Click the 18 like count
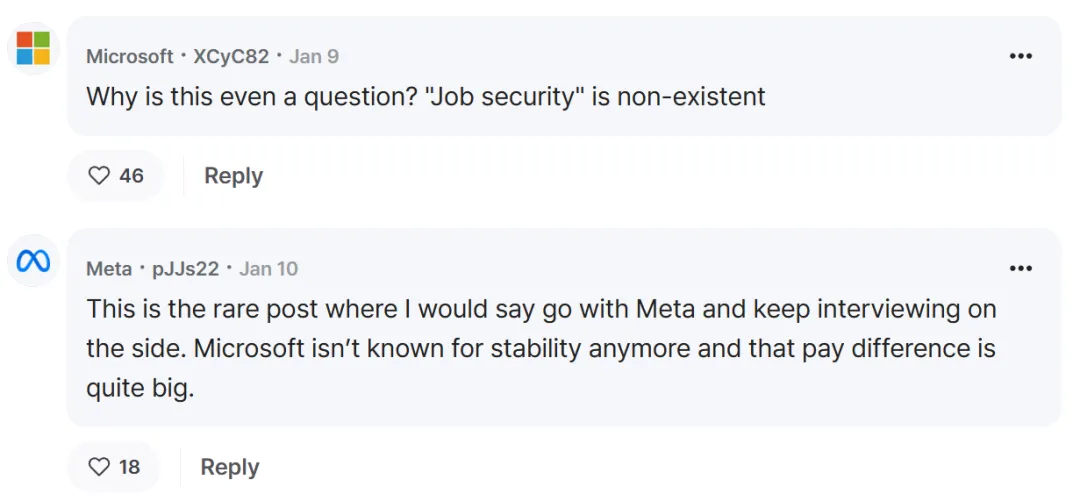The width and height of the screenshot is (1080, 501). pyautogui.click(x=130, y=467)
